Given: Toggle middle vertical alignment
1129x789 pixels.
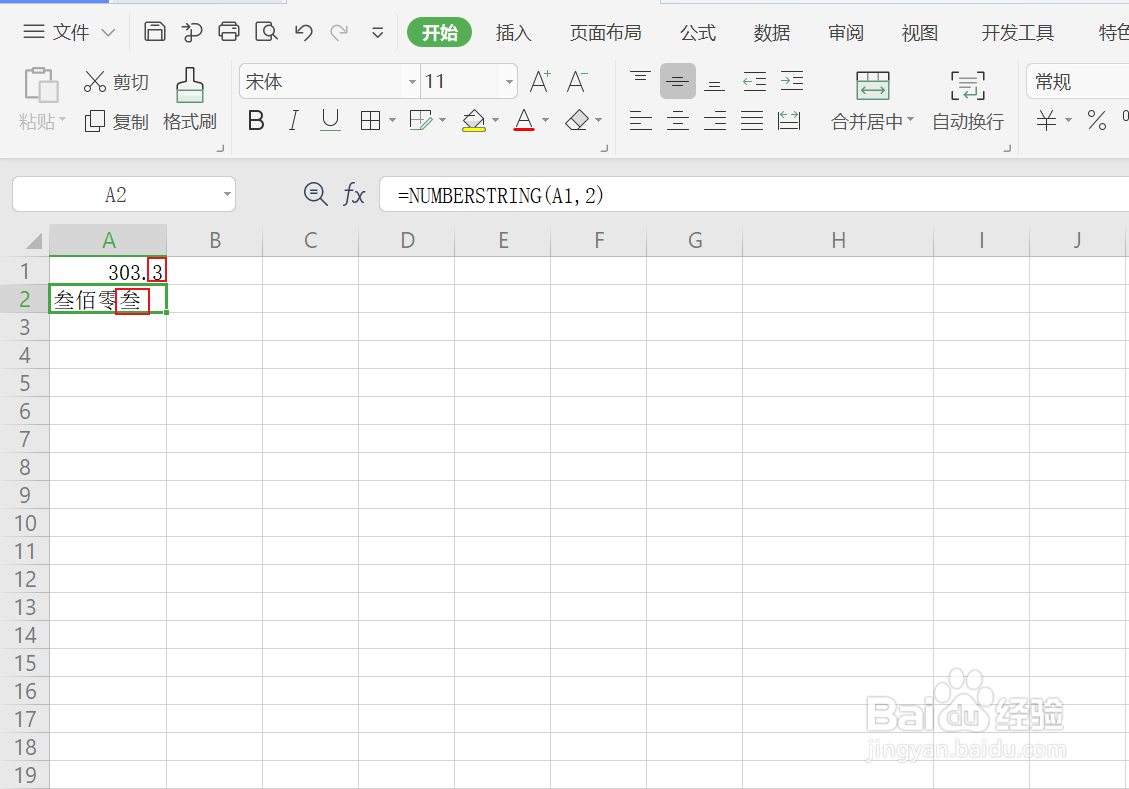Looking at the screenshot, I should tap(678, 81).
